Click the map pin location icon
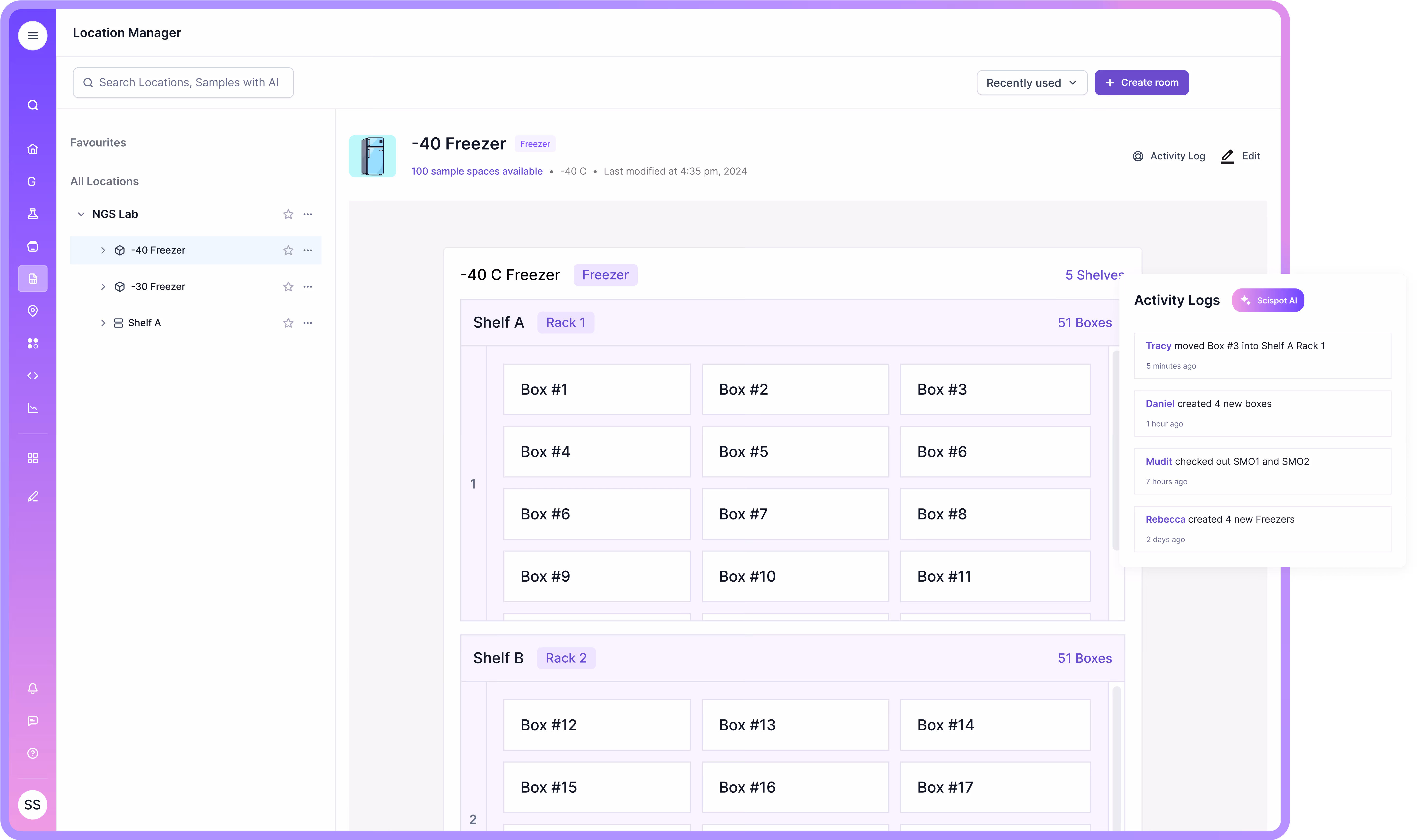 [x=32, y=311]
